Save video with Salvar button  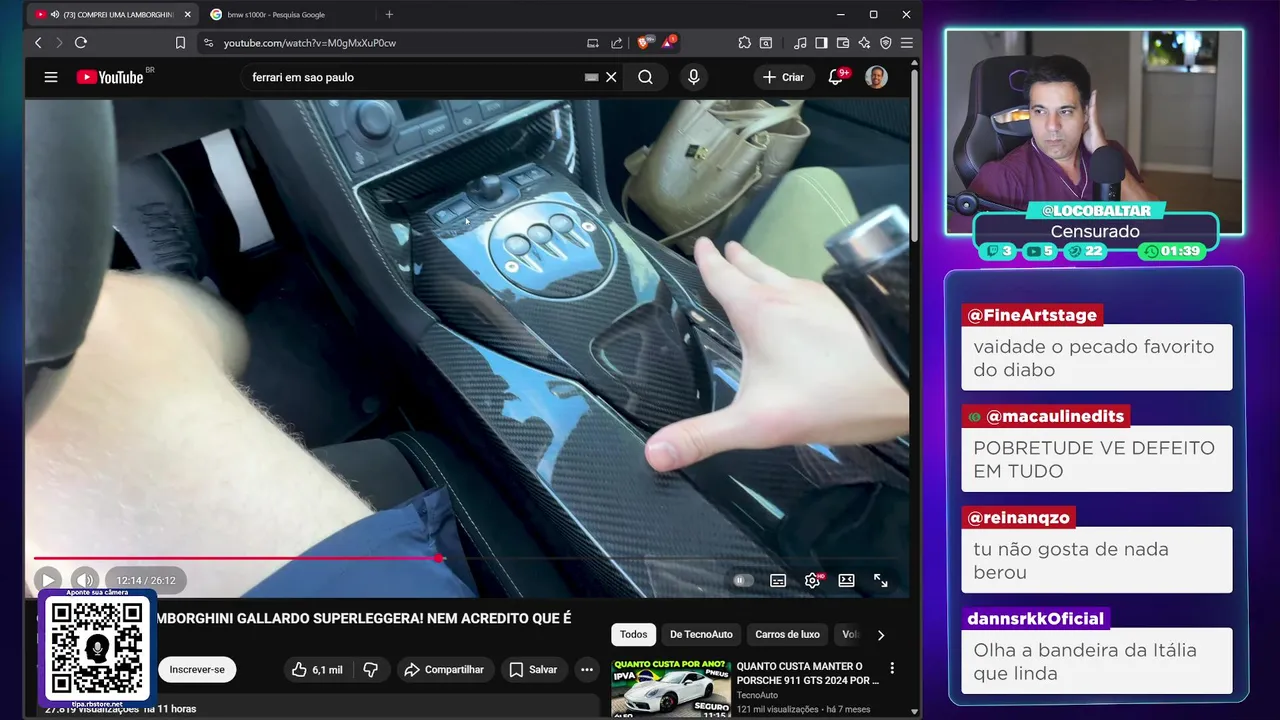(x=533, y=670)
